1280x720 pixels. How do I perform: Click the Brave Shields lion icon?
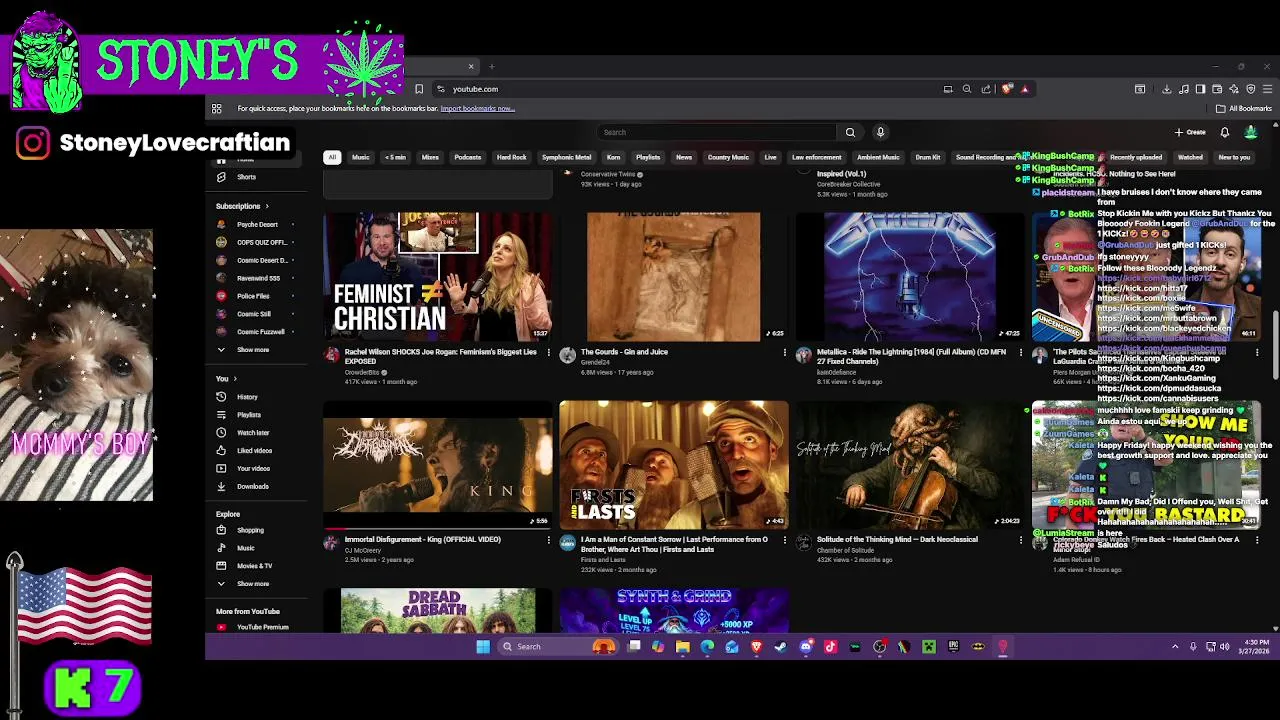(1007, 89)
